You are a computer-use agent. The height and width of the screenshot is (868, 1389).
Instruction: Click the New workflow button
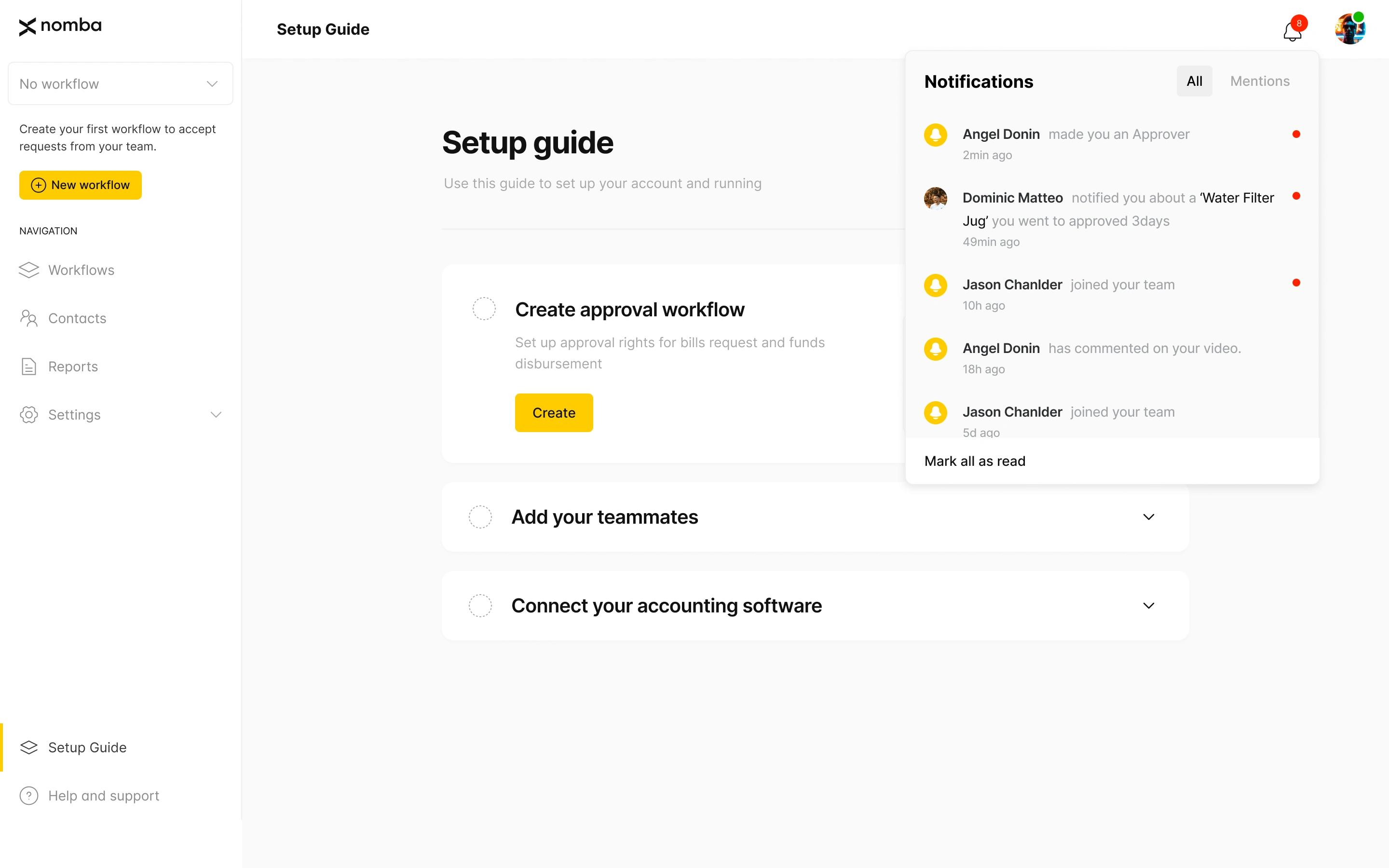click(x=80, y=185)
